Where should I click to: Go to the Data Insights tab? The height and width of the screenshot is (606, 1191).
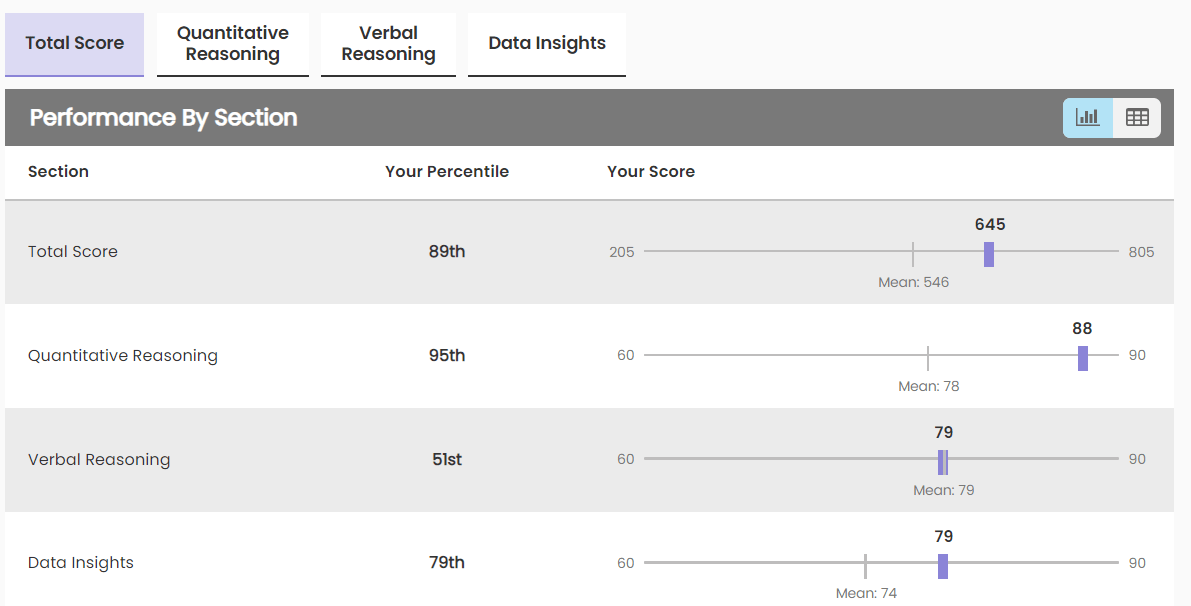(x=547, y=43)
